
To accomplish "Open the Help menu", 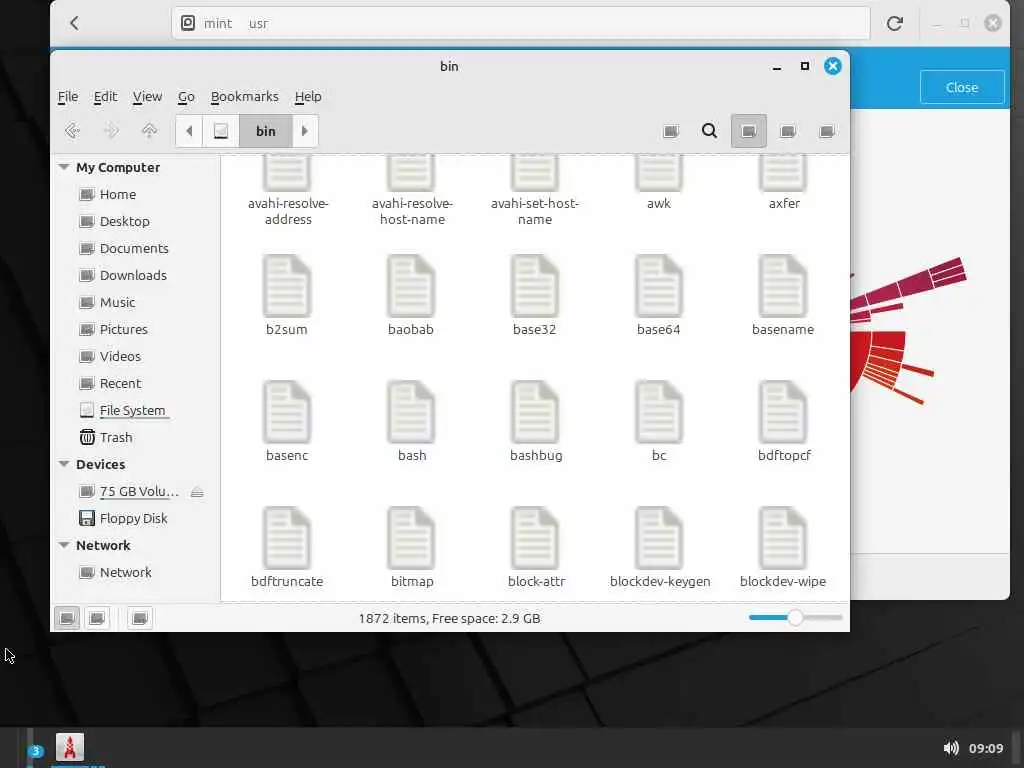I will [308, 97].
